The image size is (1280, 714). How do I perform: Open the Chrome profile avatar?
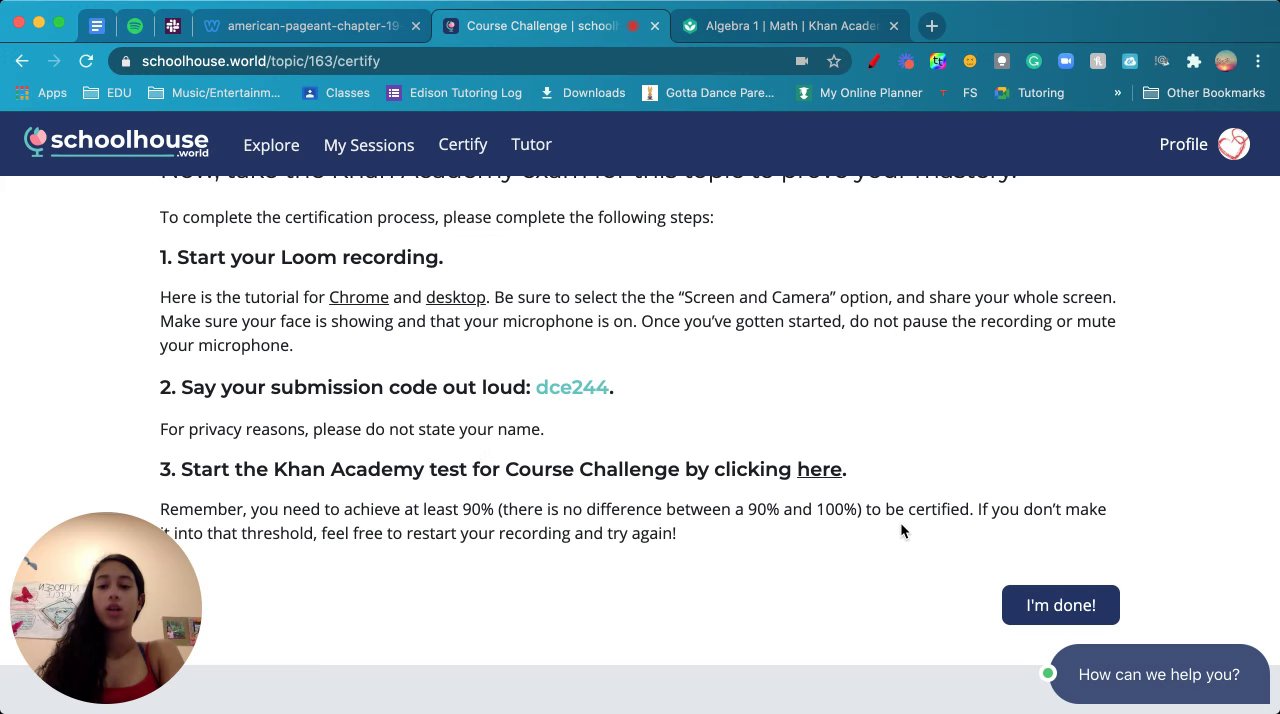(1226, 62)
